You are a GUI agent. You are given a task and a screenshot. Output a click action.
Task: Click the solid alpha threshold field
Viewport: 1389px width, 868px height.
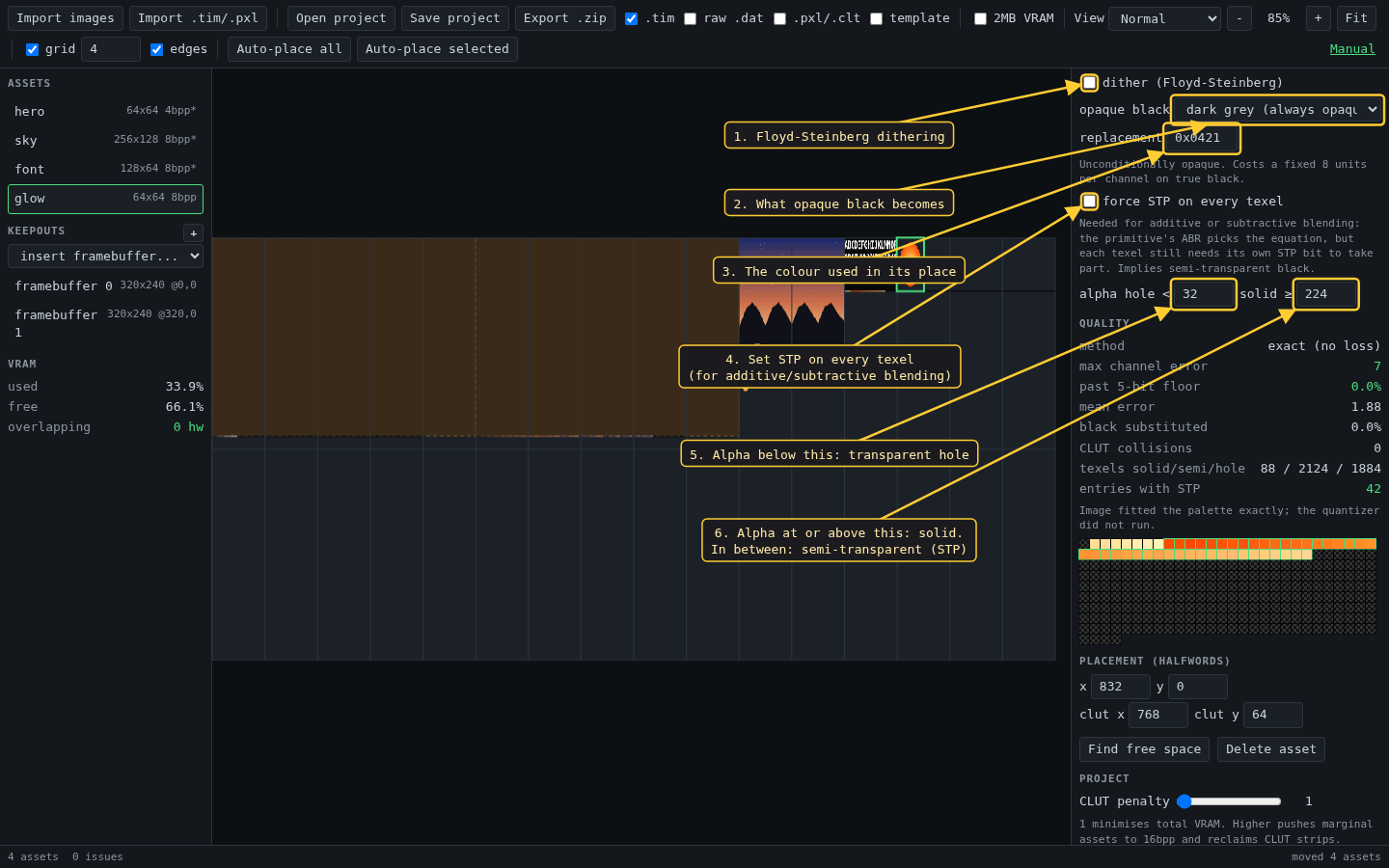pos(1326,294)
